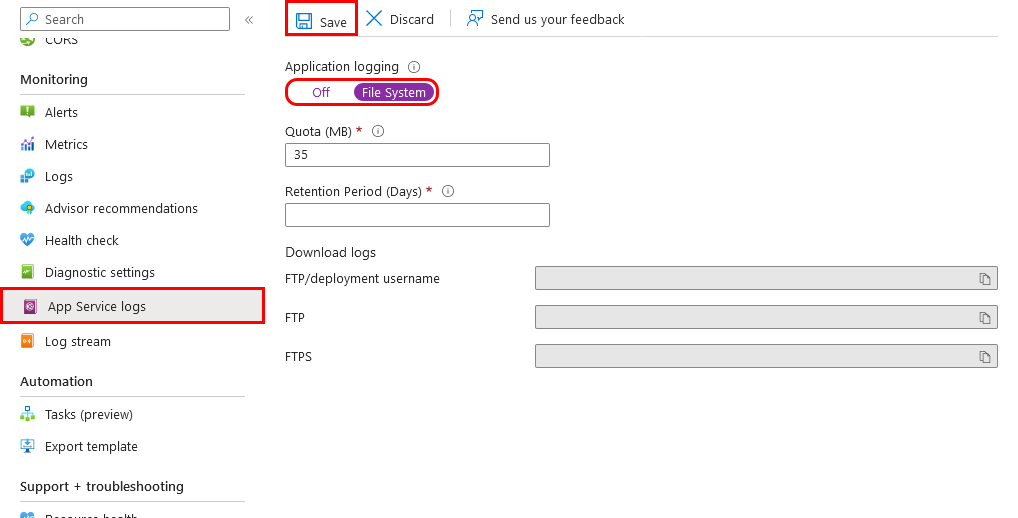Collapse the sidebar with double chevron

(249, 19)
